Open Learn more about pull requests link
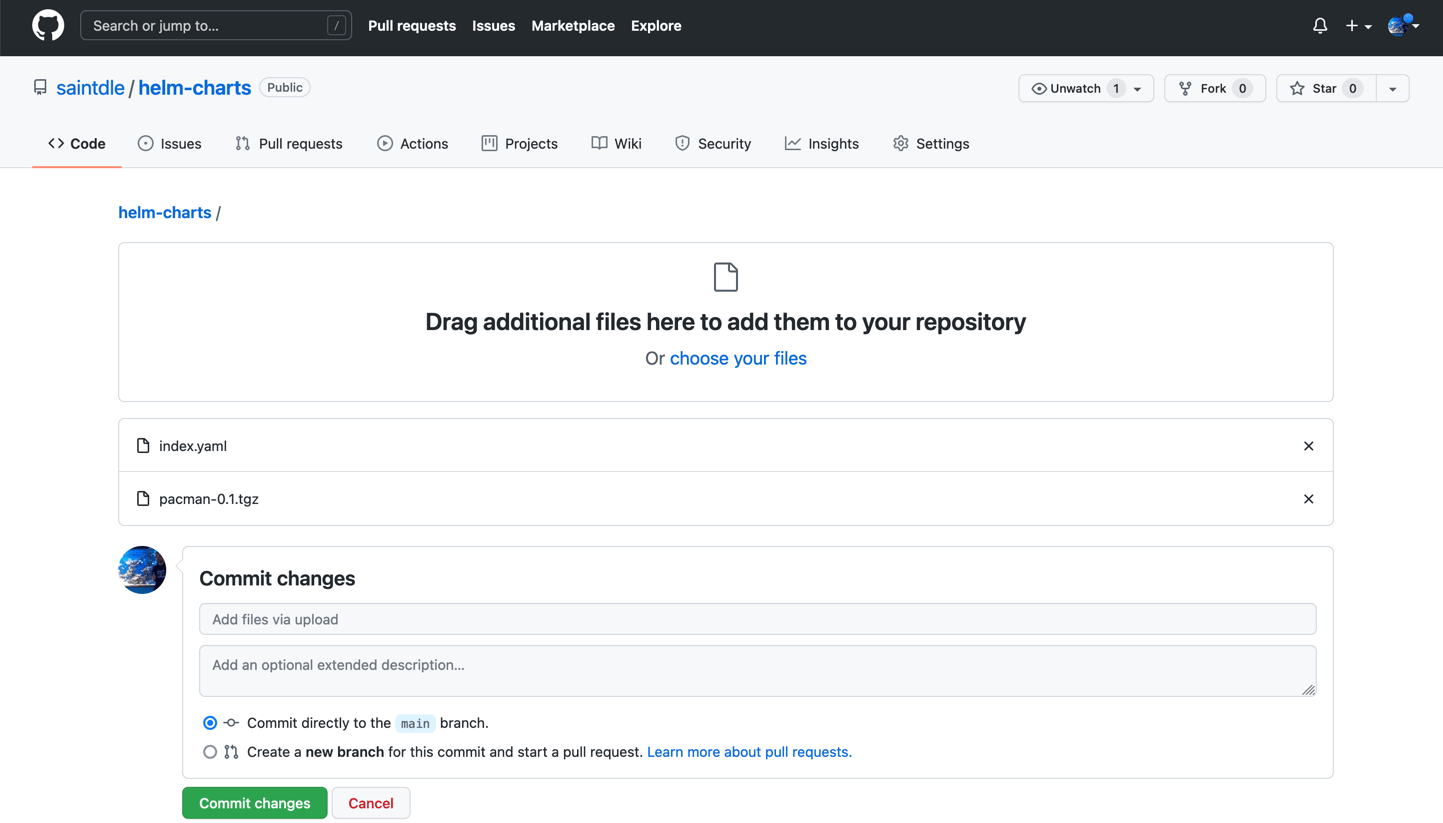This screenshot has width=1443, height=823. (749, 752)
